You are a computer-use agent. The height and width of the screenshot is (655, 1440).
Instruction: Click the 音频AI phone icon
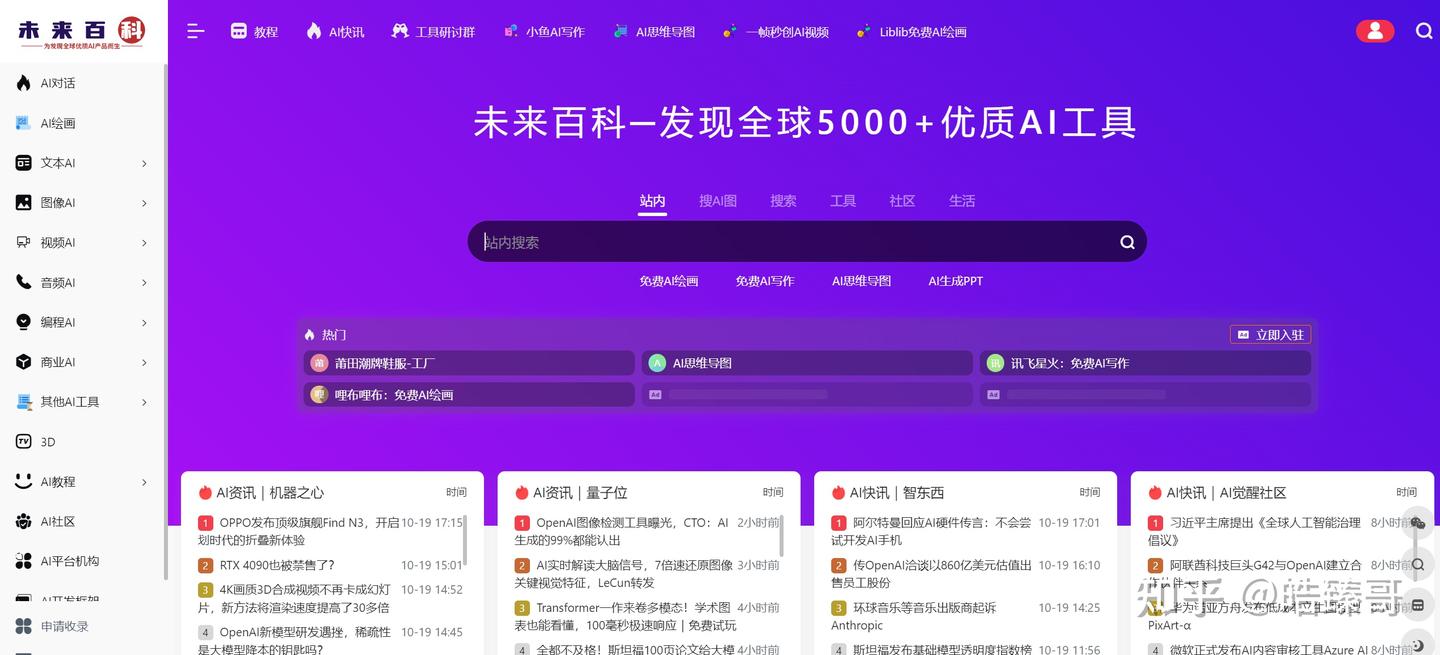tap(23, 282)
